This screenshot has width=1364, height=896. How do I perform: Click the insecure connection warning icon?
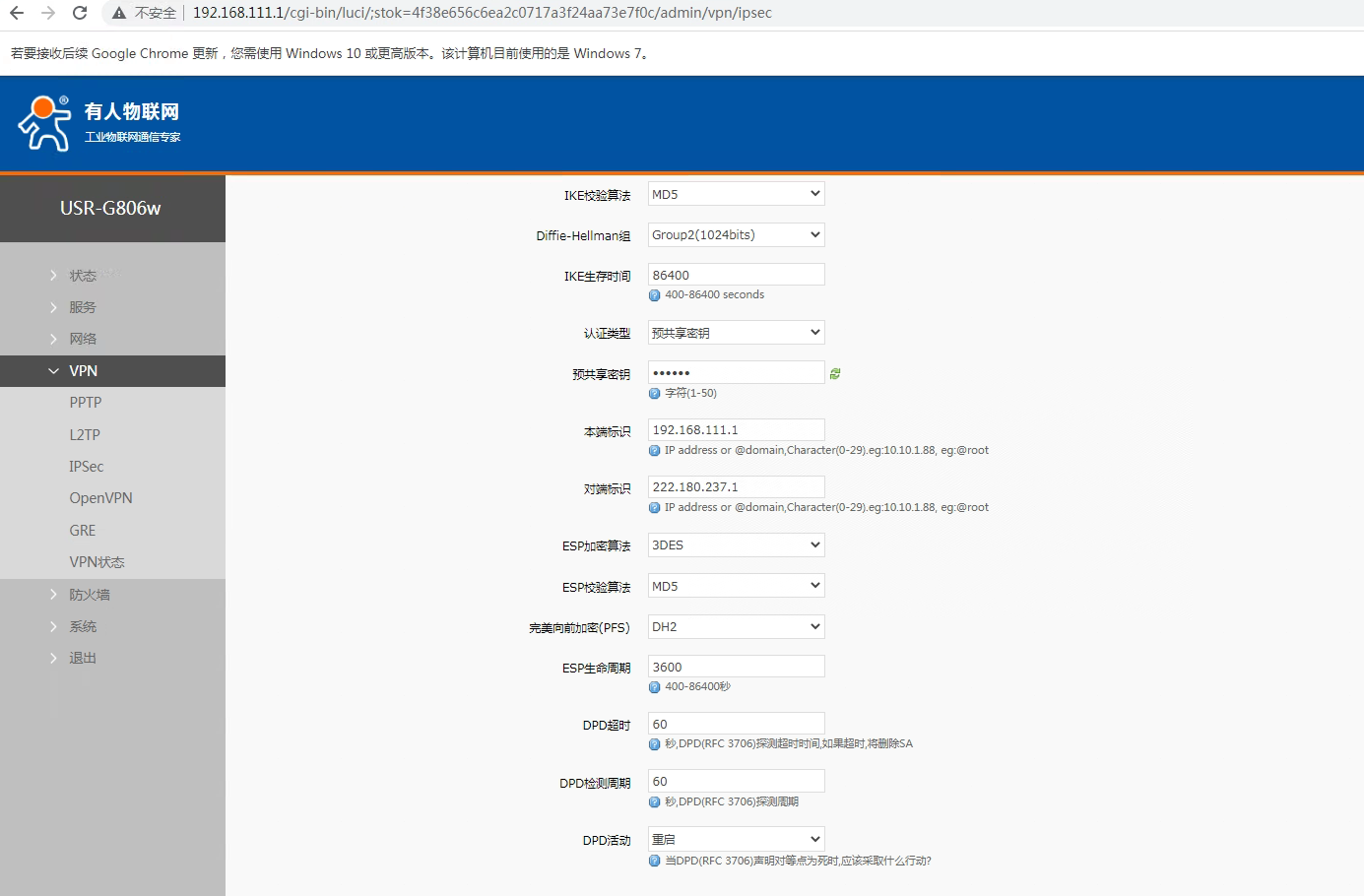[119, 13]
